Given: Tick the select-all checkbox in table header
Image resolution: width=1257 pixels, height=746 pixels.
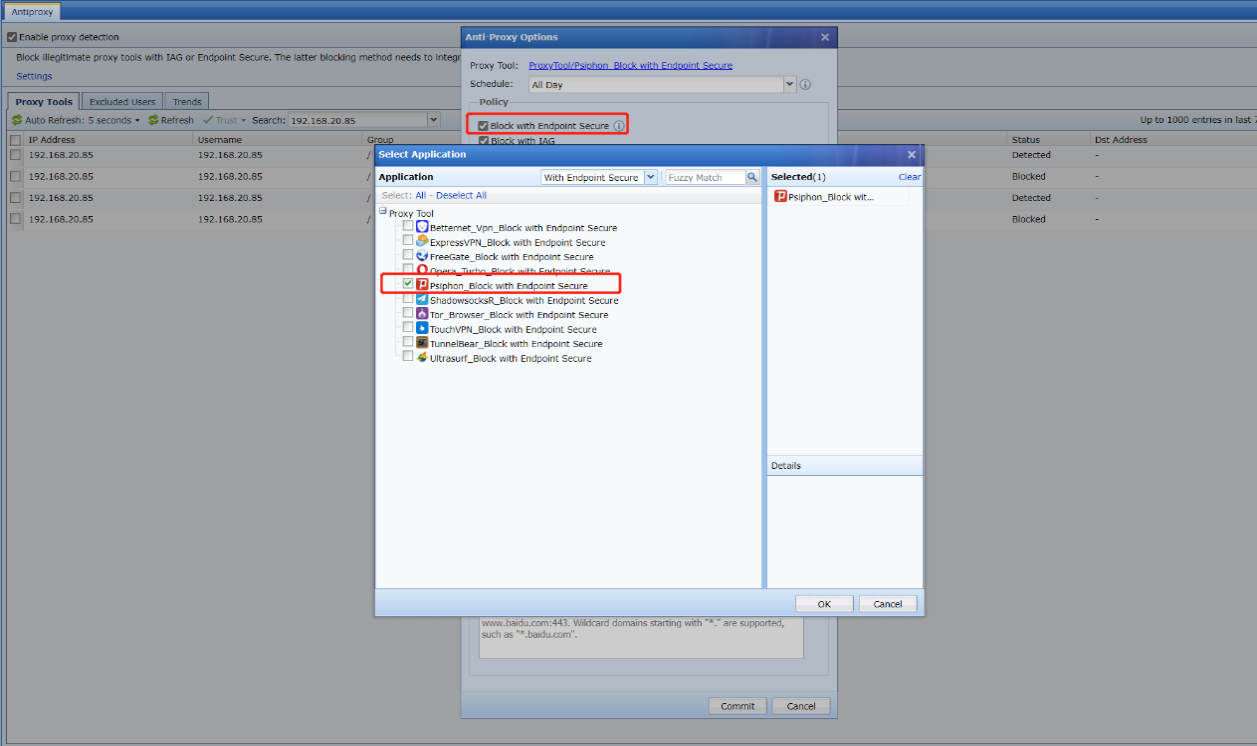Looking at the screenshot, I should point(15,140).
